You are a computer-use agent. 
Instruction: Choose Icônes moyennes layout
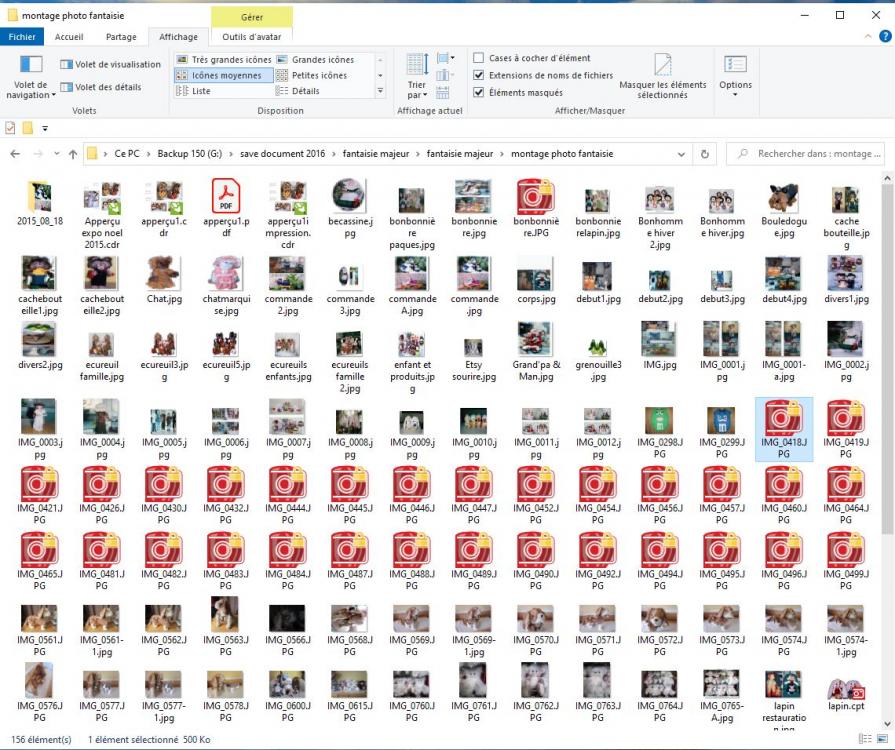pyautogui.click(x=224, y=75)
